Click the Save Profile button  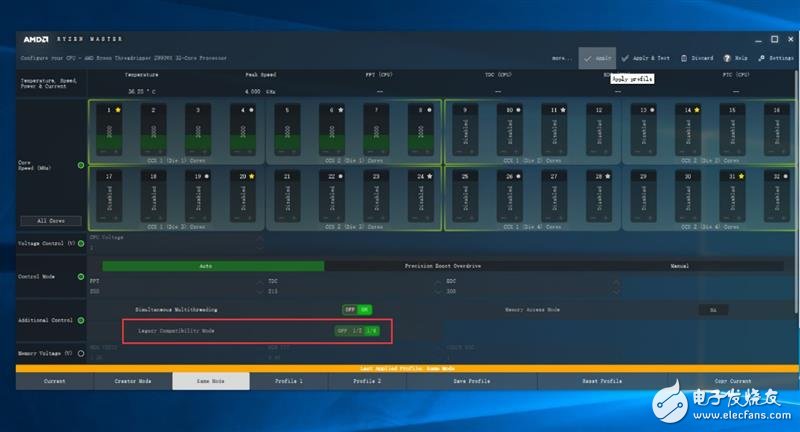pos(472,381)
